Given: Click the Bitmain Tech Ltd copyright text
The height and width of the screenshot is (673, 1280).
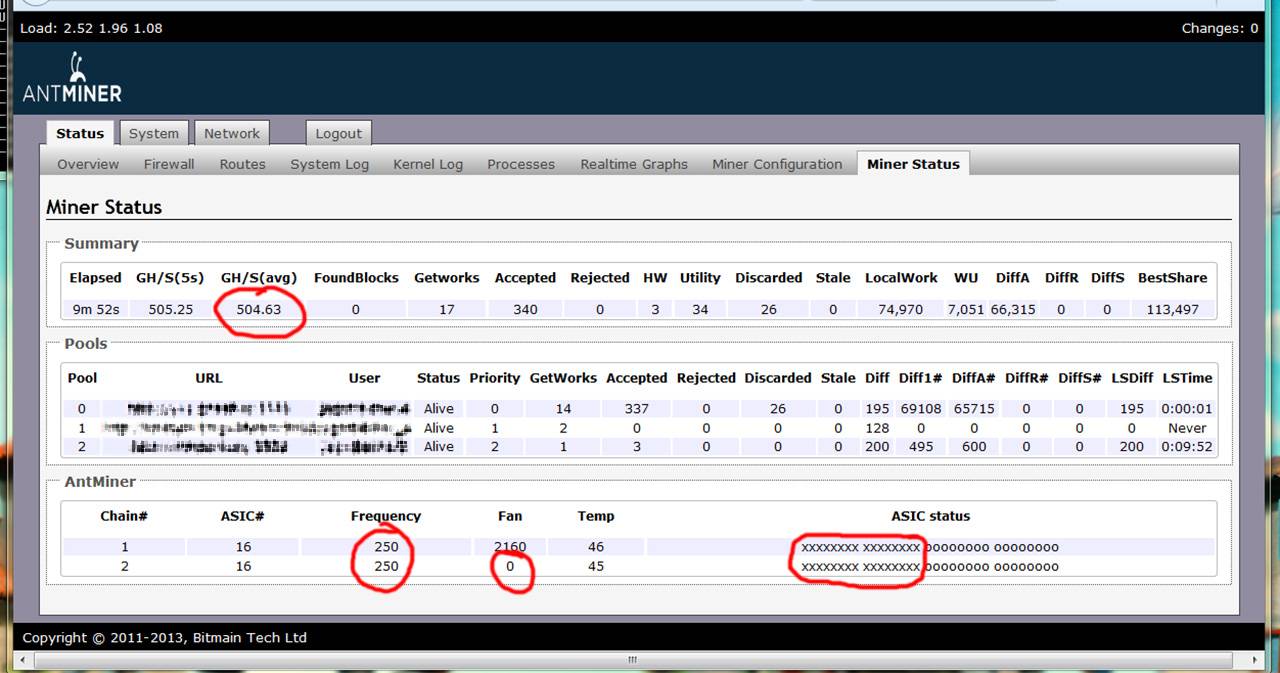Looking at the screenshot, I should (x=164, y=637).
